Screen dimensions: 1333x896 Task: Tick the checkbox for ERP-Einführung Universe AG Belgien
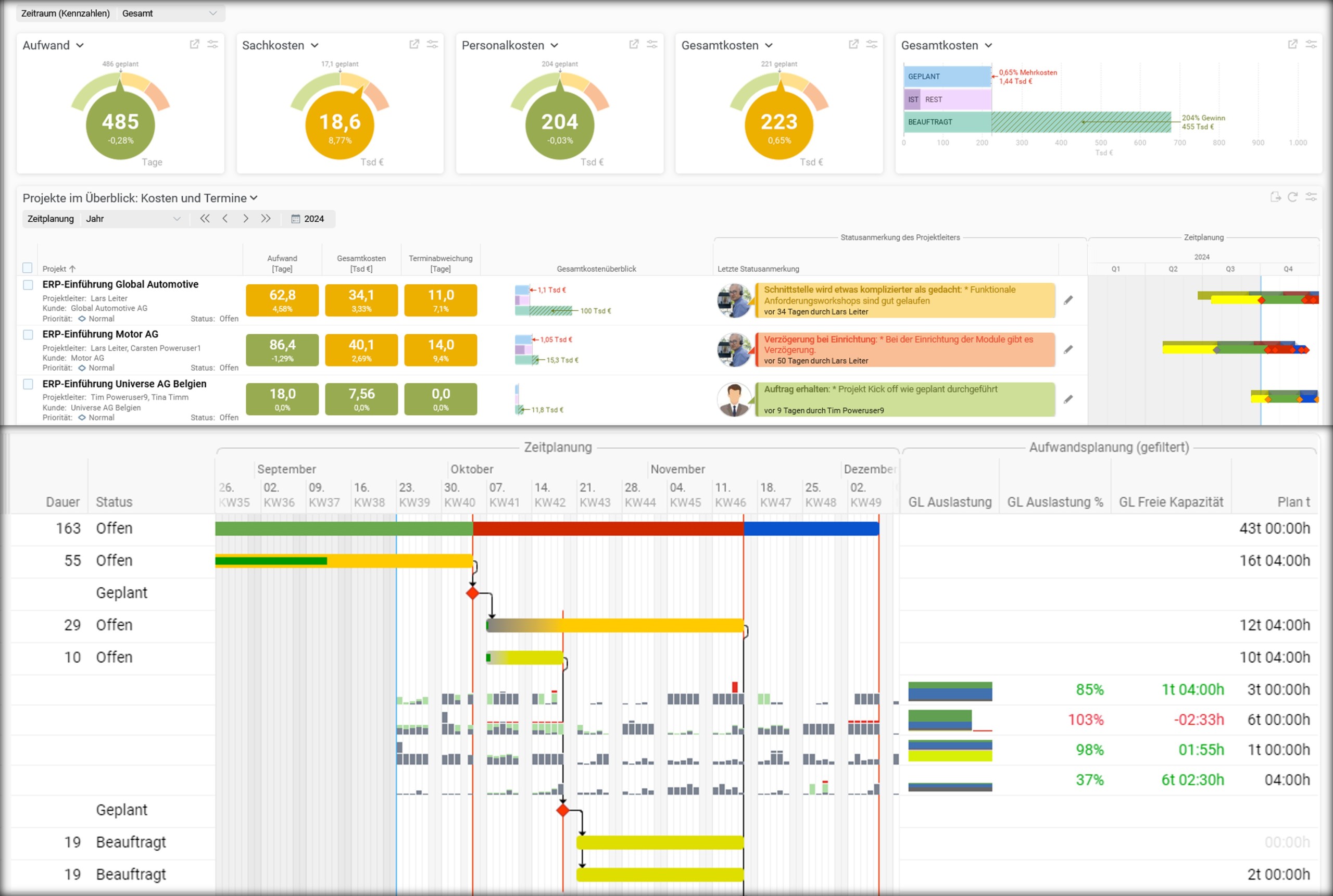point(27,385)
